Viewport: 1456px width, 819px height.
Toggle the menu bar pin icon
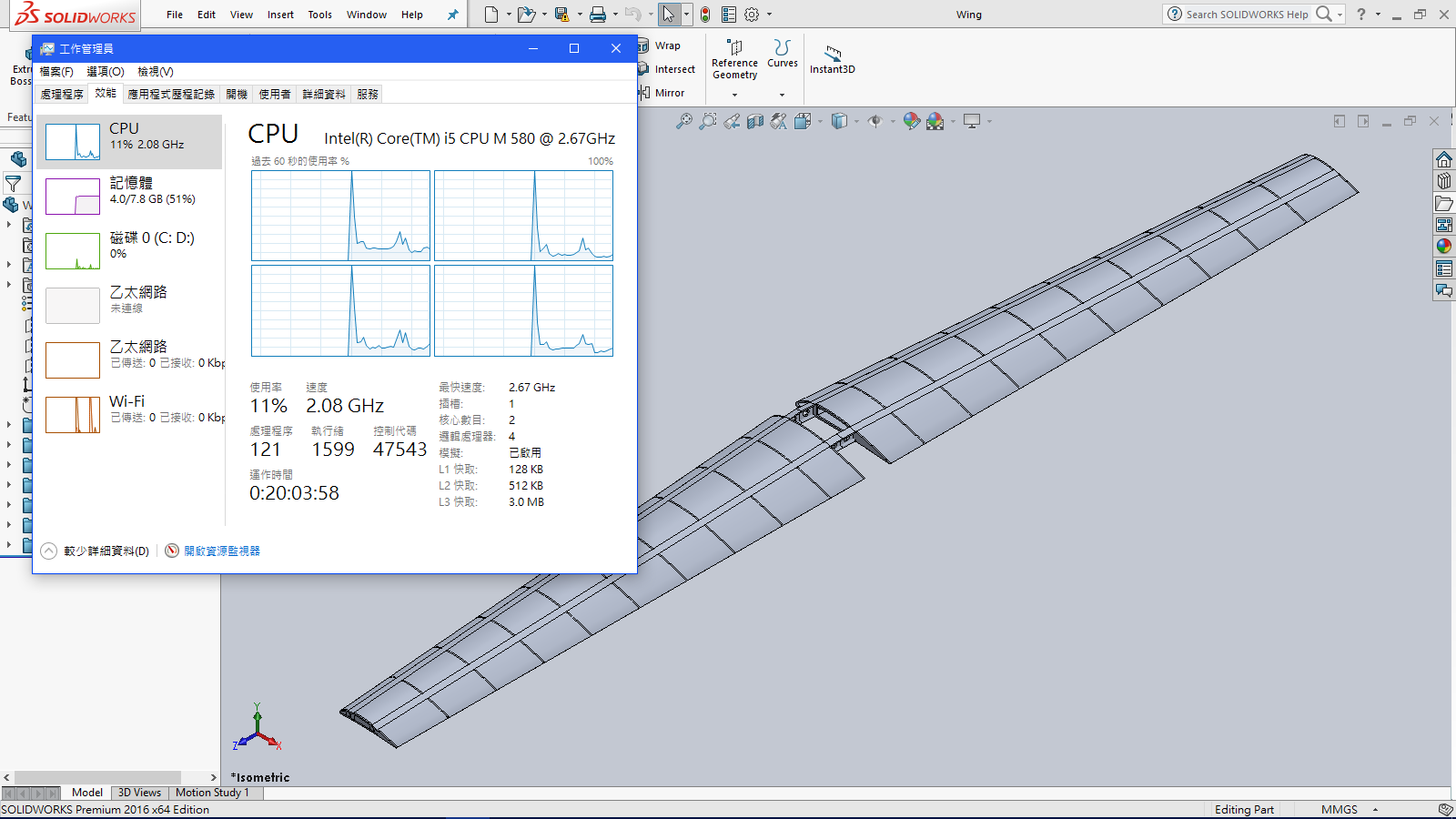point(452,15)
